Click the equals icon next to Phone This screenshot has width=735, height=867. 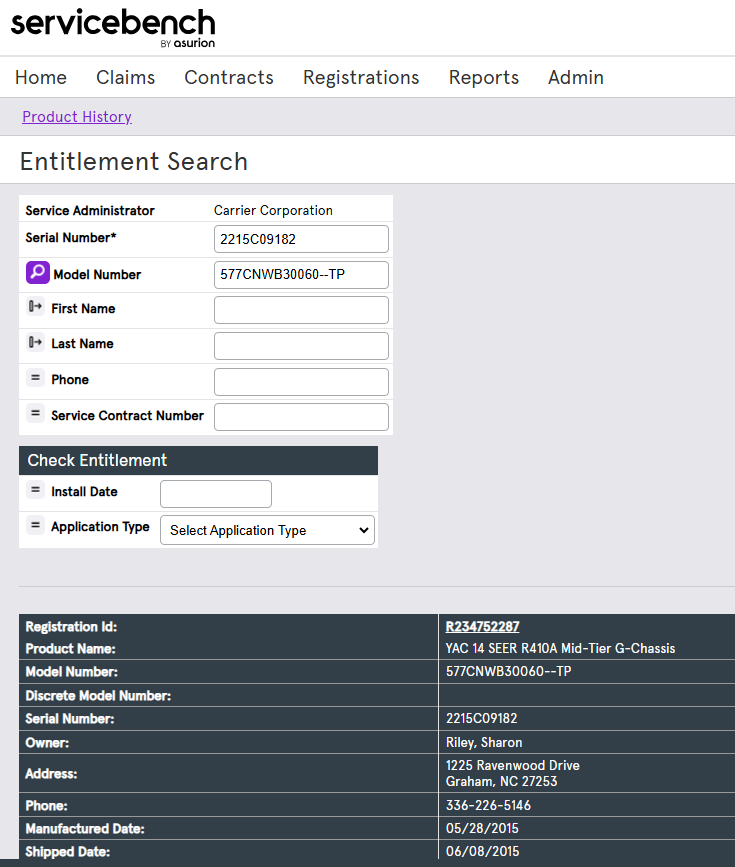[34, 381]
